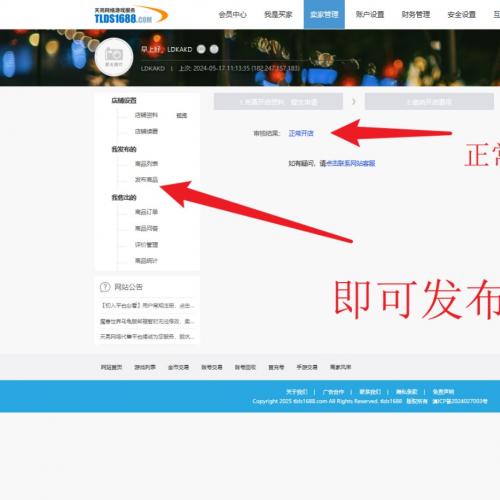Click the question mark icon beside 网站公告
500x500 pixels.
coord(105,287)
